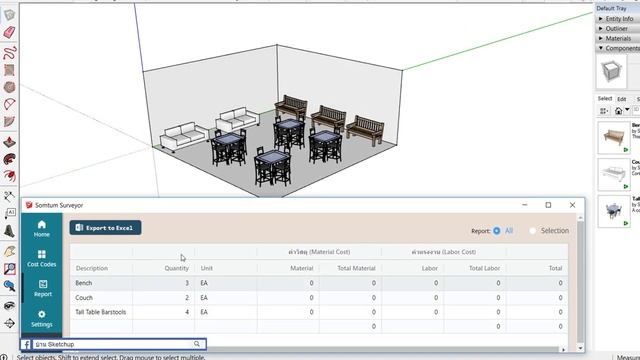Screen dimensions: 640x360
Task: Select the Make Component tool icon
Action: click(x=9, y=15)
